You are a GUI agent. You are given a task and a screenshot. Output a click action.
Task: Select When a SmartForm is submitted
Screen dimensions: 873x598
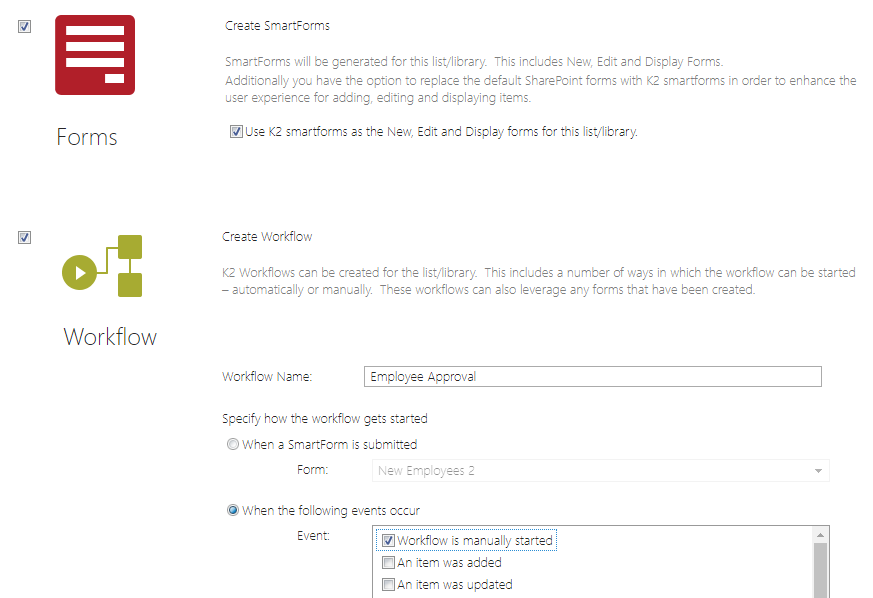tap(233, 445)
